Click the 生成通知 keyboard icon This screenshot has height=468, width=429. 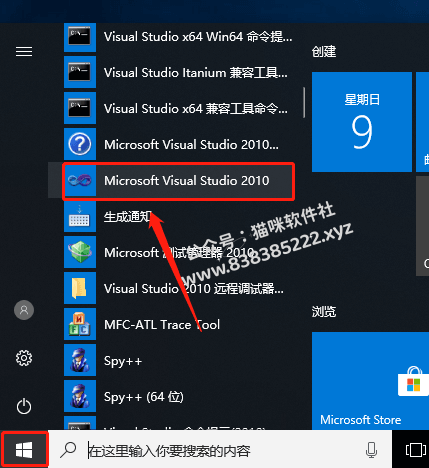80,216
